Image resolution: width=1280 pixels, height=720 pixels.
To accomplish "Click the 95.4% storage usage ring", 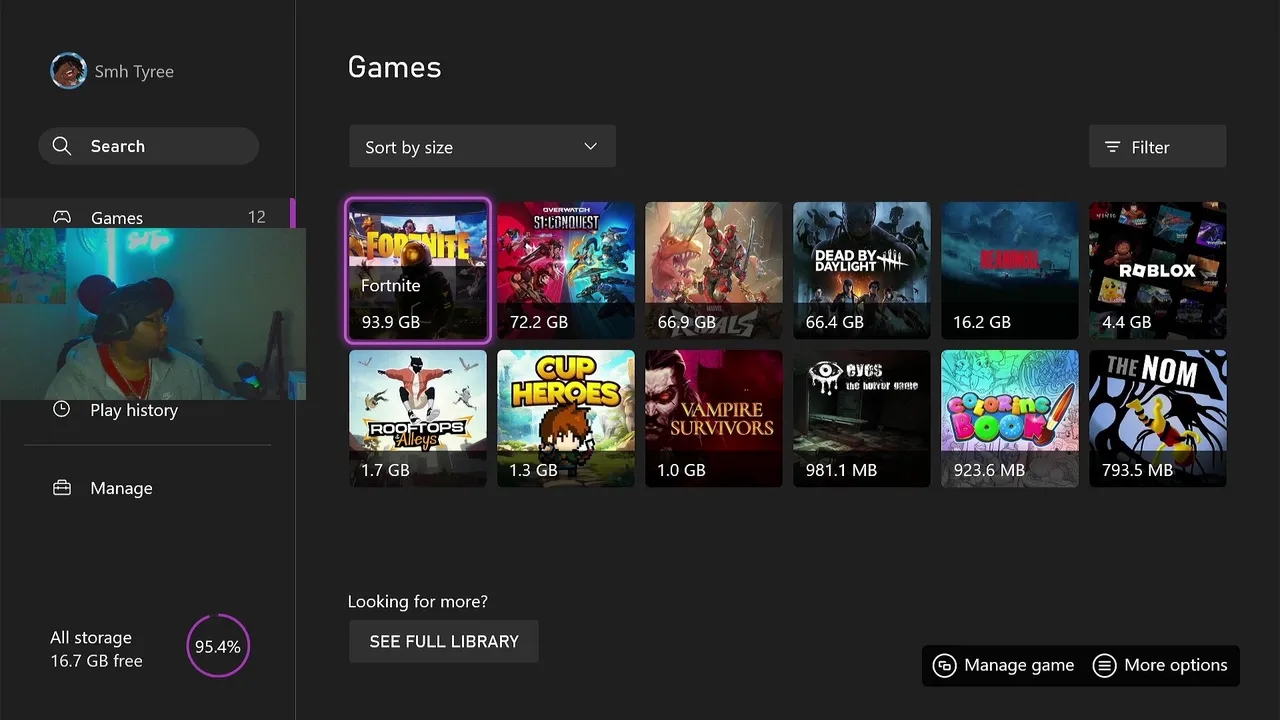I will (218, 647).
